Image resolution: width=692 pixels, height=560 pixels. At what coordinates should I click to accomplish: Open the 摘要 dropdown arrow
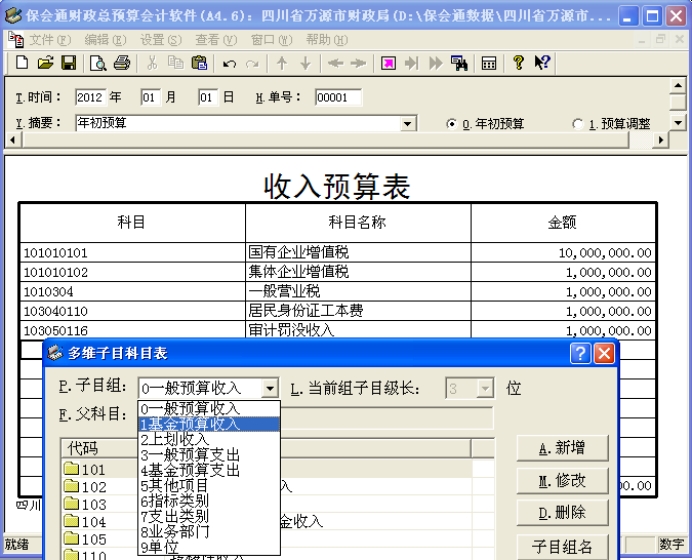(x=408, y=124)
